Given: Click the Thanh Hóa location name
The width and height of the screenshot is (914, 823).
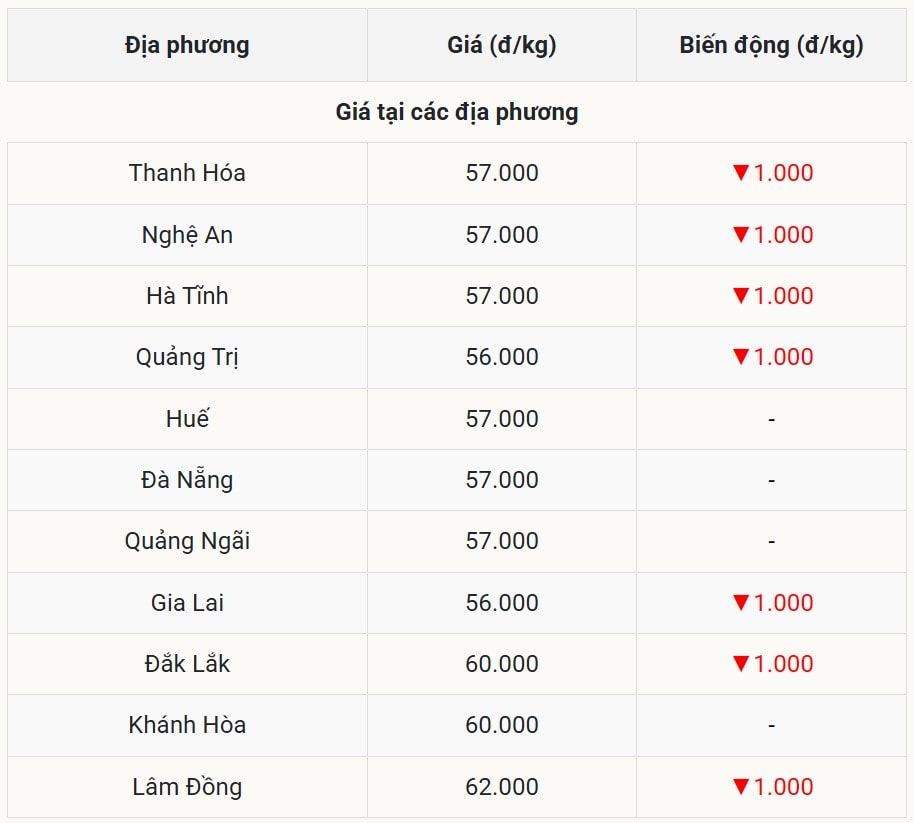Looking at the screenshot, I should tap(187, 173).
